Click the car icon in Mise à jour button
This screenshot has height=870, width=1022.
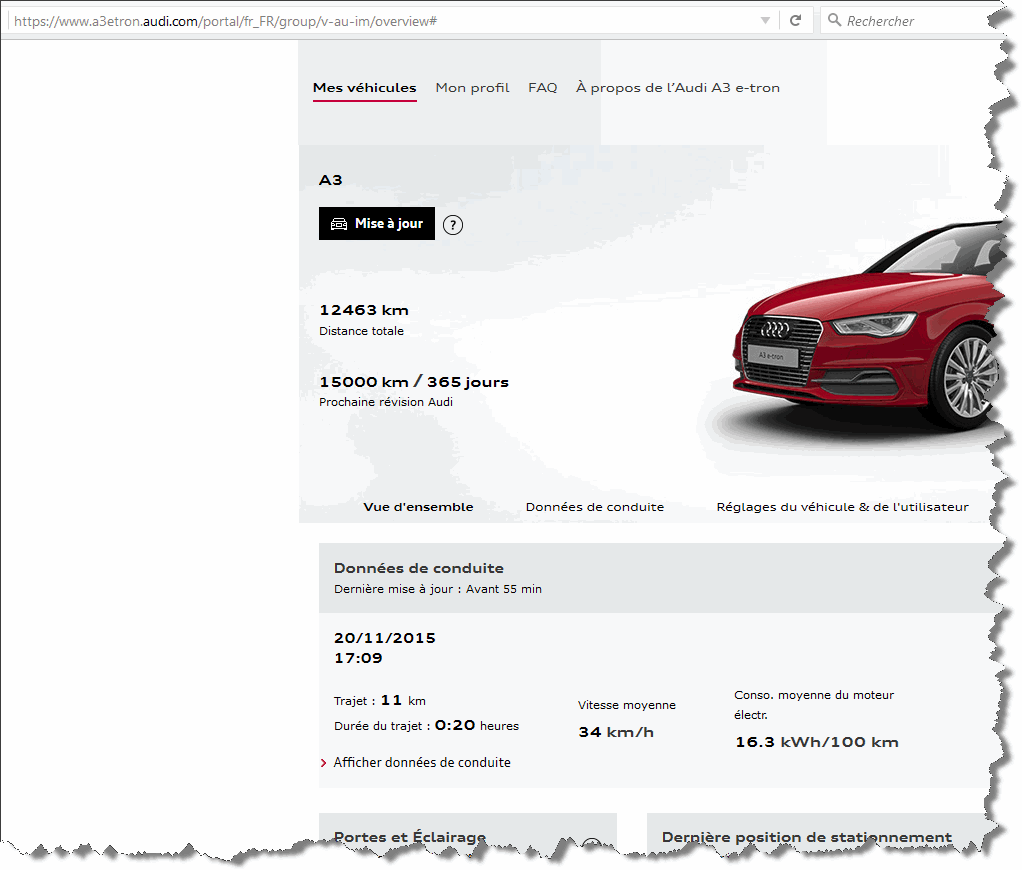click(339, 224)
